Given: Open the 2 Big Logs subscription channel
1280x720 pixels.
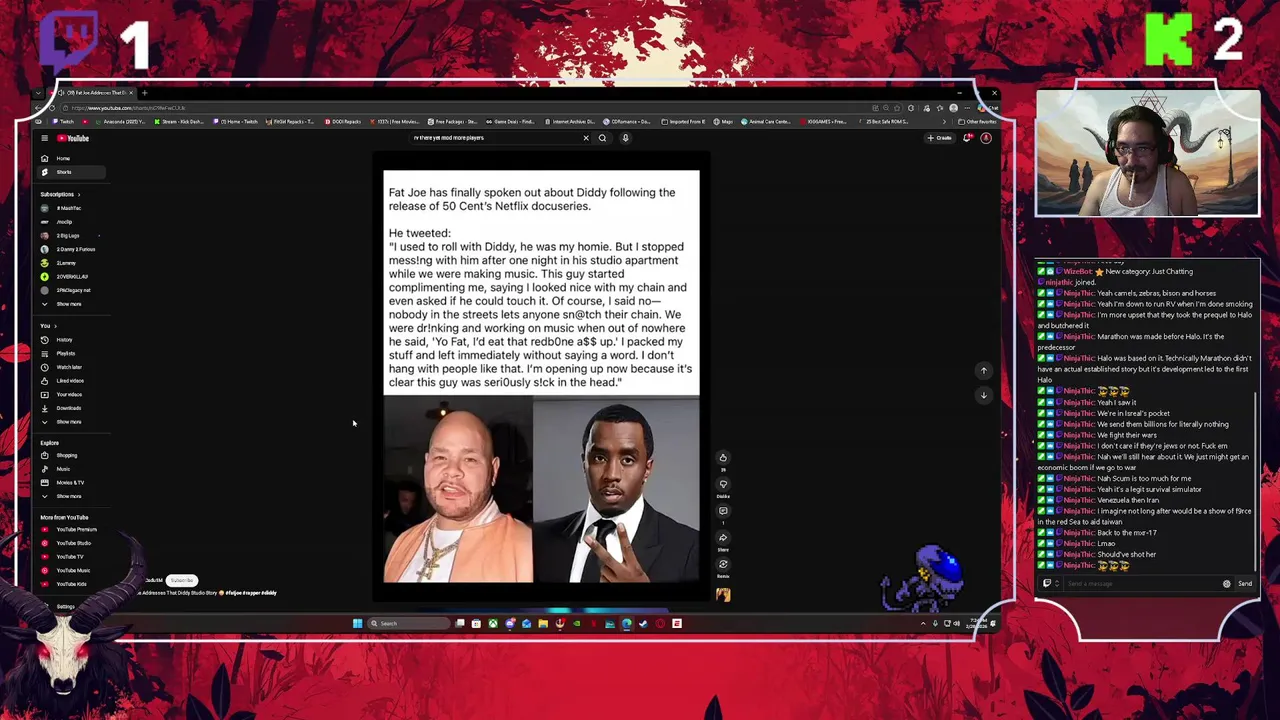Looking at the screenshot, I should click(x=72, y=235).
